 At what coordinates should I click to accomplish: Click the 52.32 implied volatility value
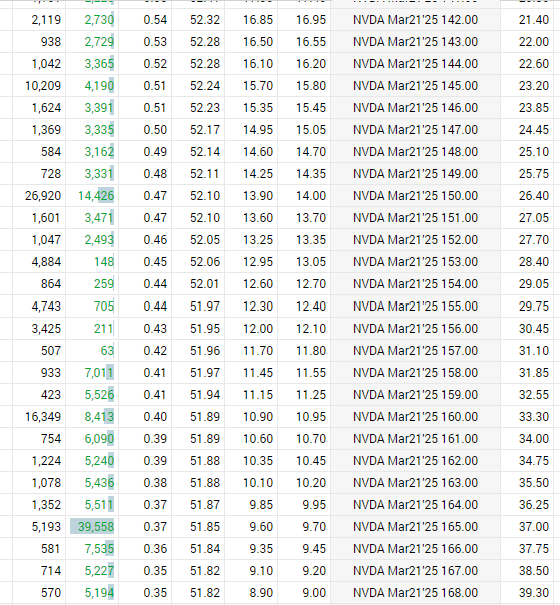(205, 20)
